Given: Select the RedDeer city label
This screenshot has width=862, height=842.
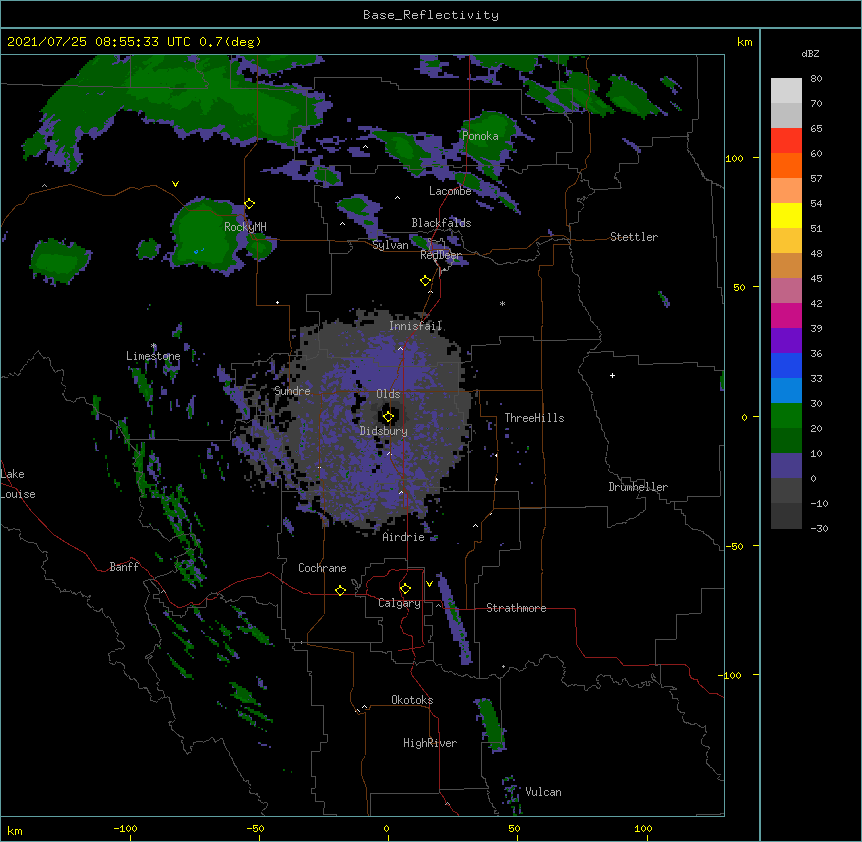Looking at the screenshot, I should pyautogui.click(x=441, y=256).
